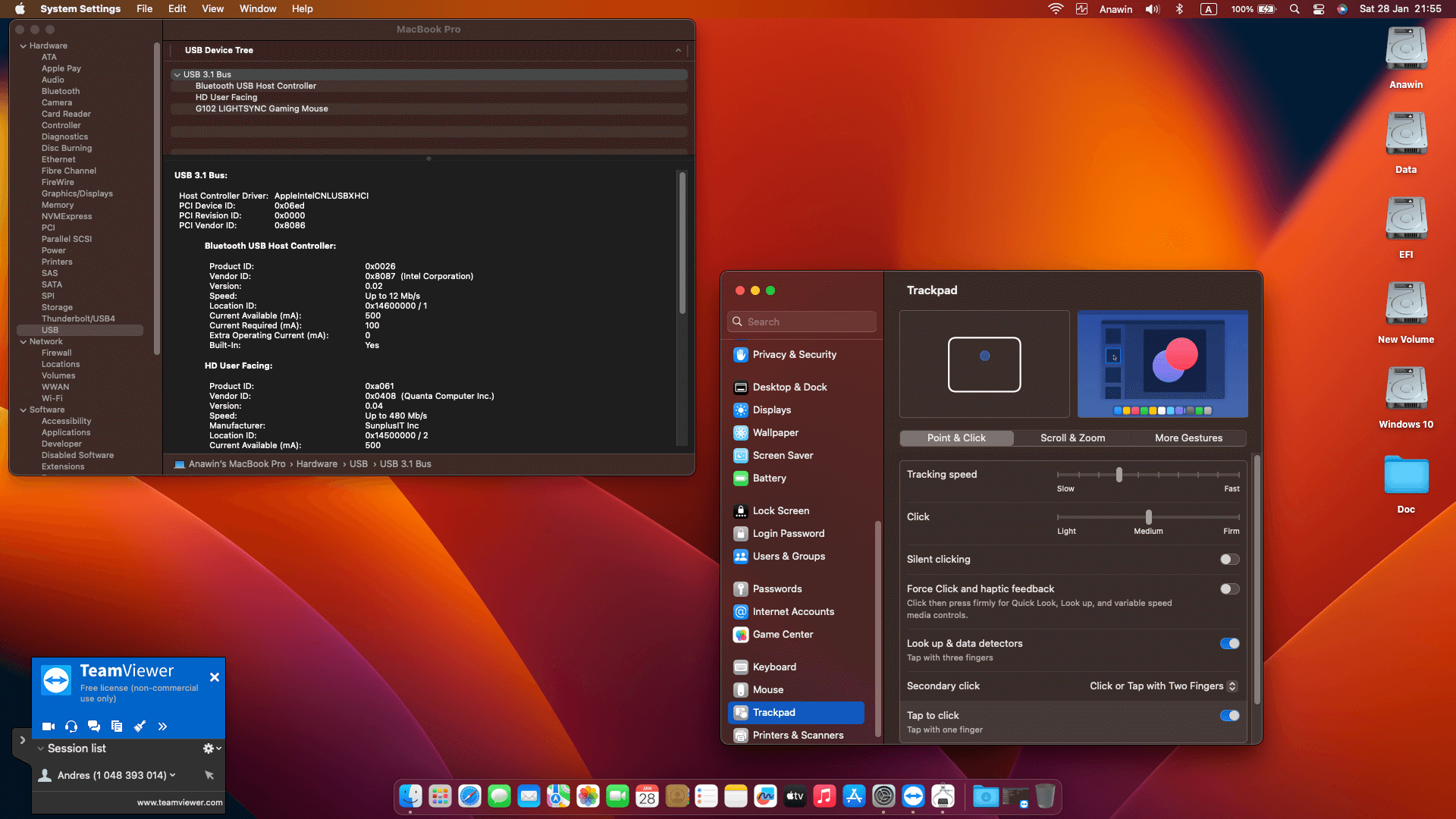Click the System Settings search field
This screenshot has height=819, width=1456.
(802, 321)
